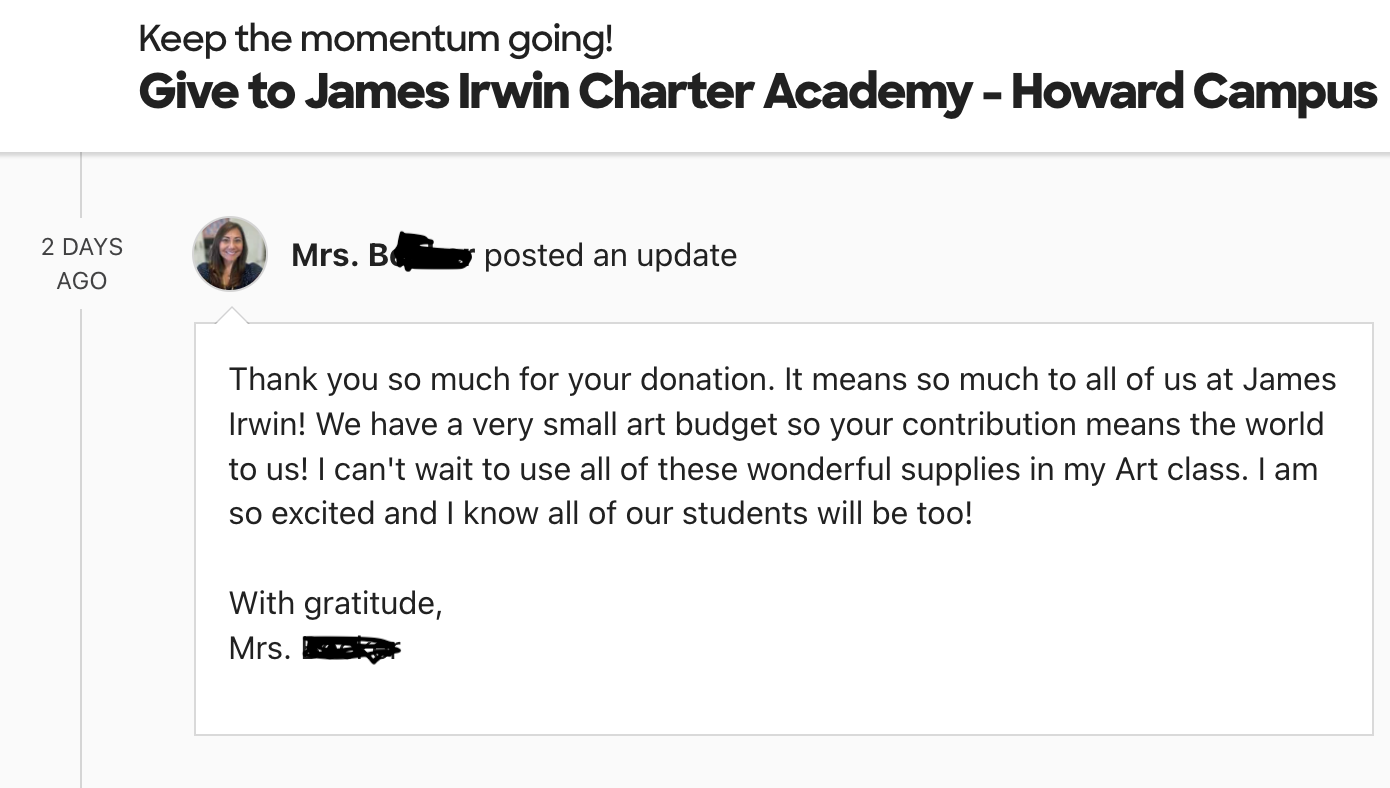Click the blacked-out name in the signature
1390x788 pixels.
tap(350, 650)
